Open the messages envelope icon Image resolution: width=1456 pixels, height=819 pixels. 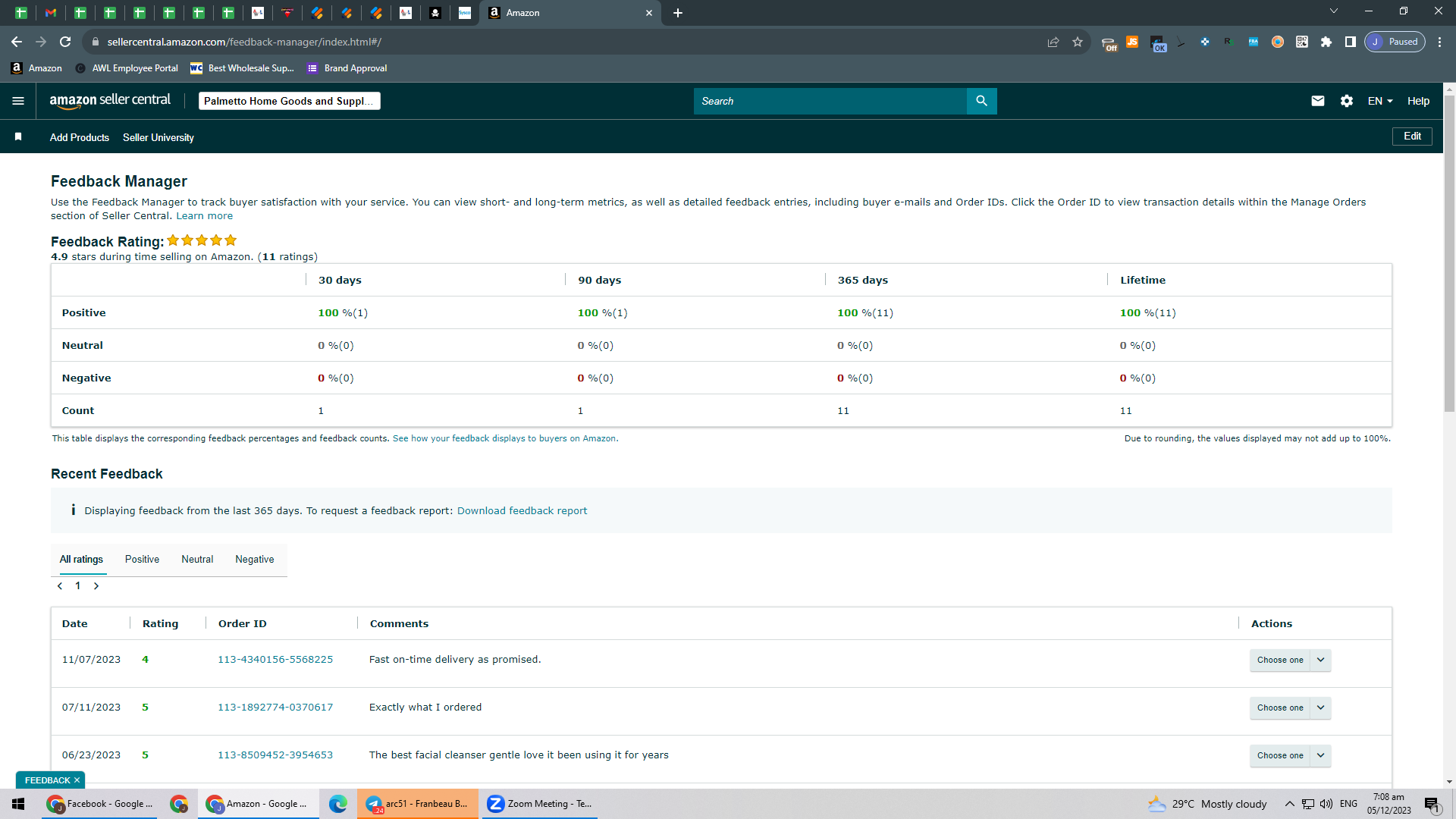[x=1318, y=101]
